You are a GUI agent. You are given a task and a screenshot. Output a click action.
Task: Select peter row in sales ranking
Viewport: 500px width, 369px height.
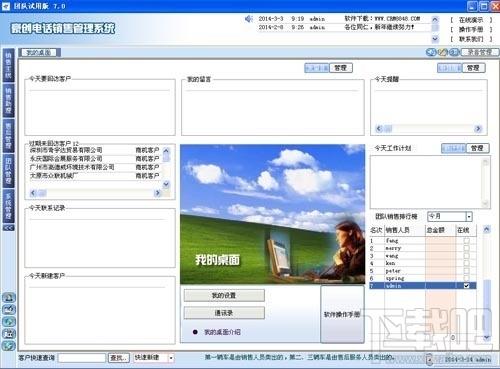tap(423, 271)
